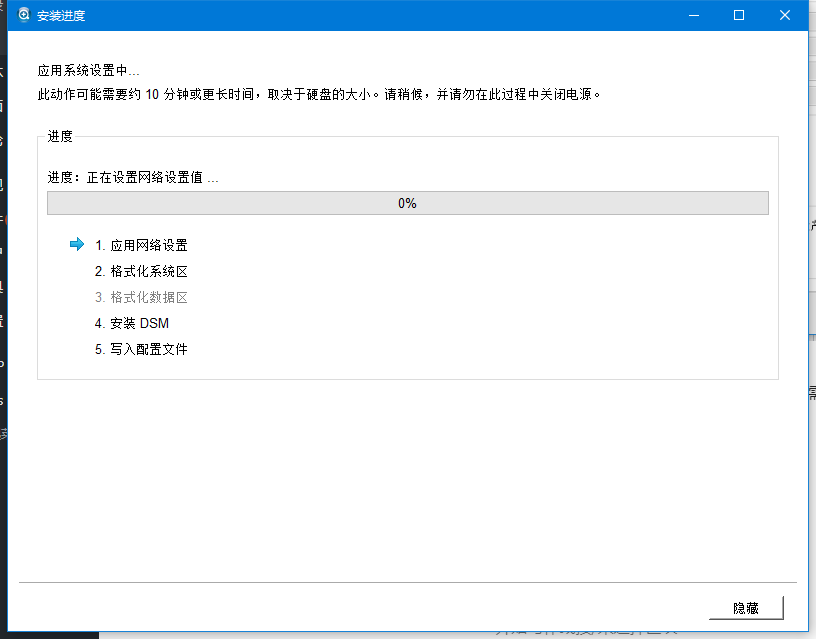The image size is (816, 639).
Task: Click the 0% progress bar
Action: pos(407,202)
